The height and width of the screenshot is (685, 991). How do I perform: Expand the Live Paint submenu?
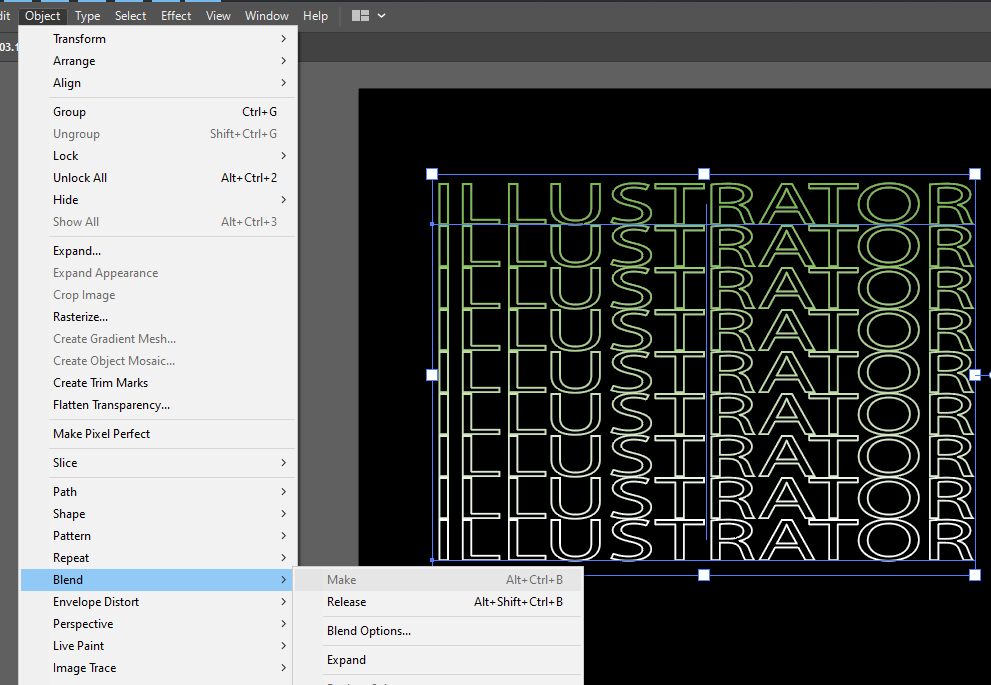157,646
